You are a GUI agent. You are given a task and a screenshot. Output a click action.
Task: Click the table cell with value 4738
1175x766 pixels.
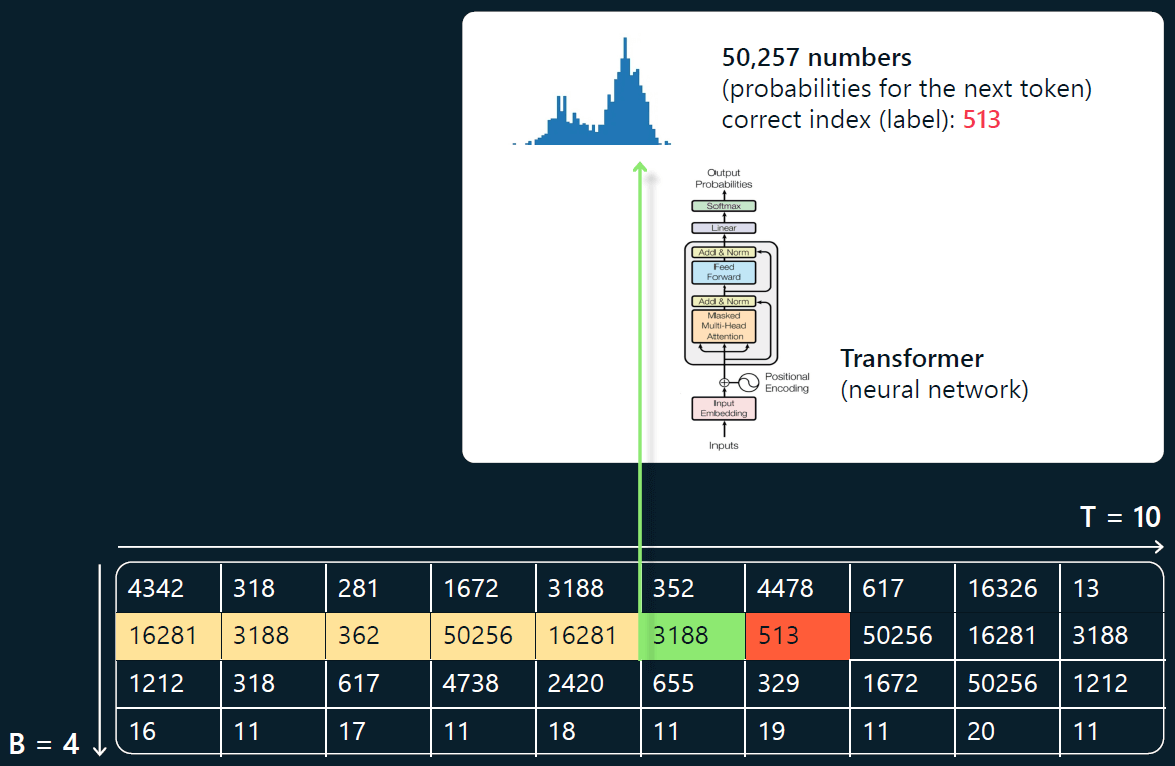tap(483, 684)
